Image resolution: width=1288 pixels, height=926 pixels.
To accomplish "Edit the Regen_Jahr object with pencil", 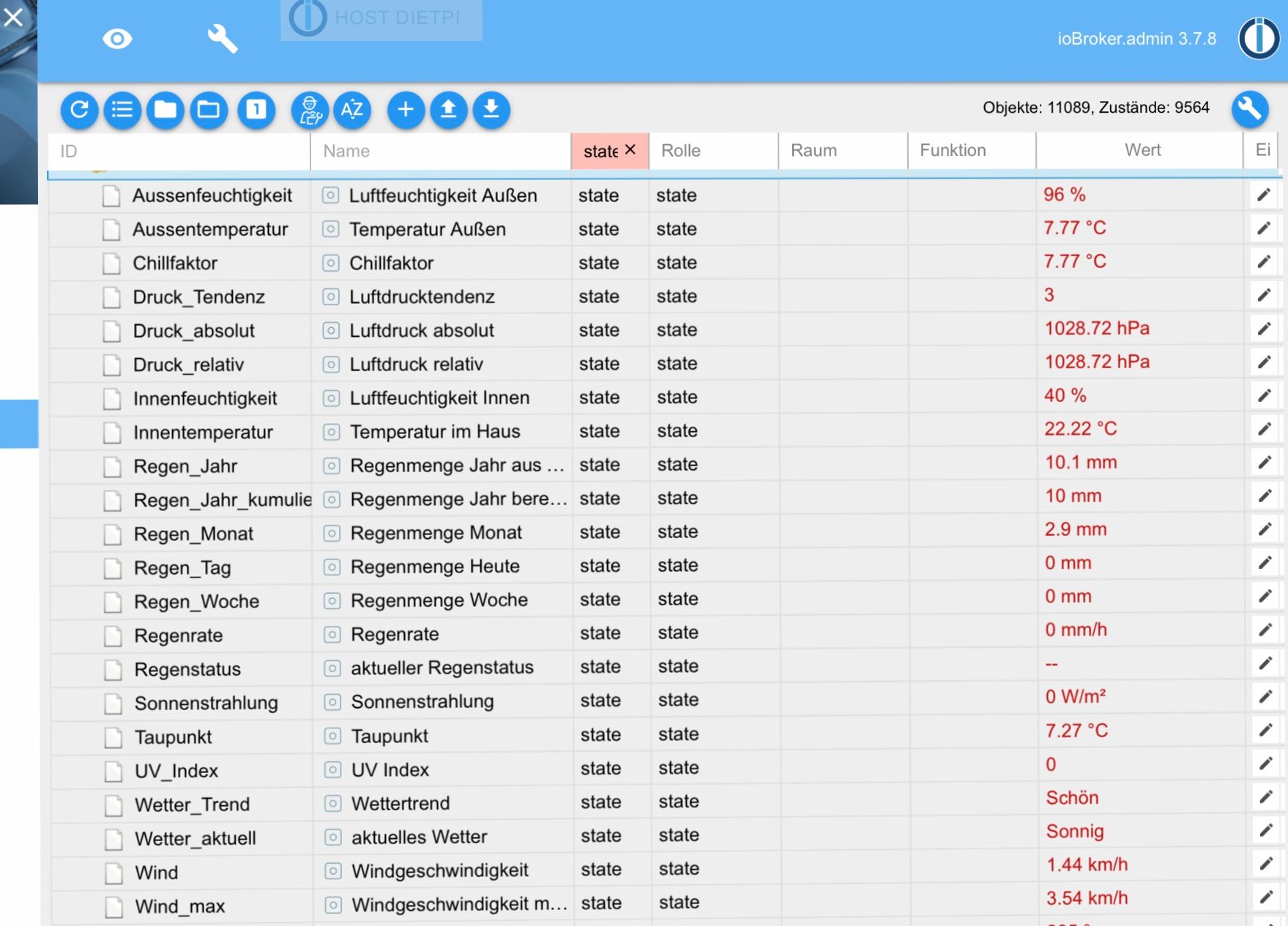I will pos(1265,463).
